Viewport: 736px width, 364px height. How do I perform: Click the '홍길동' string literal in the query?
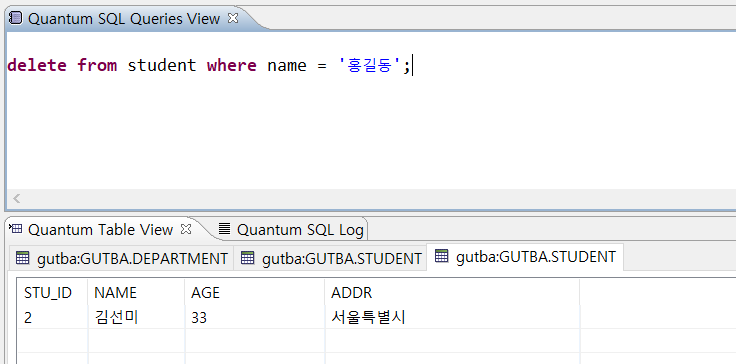pyautogui.click(x=369, y=65)
